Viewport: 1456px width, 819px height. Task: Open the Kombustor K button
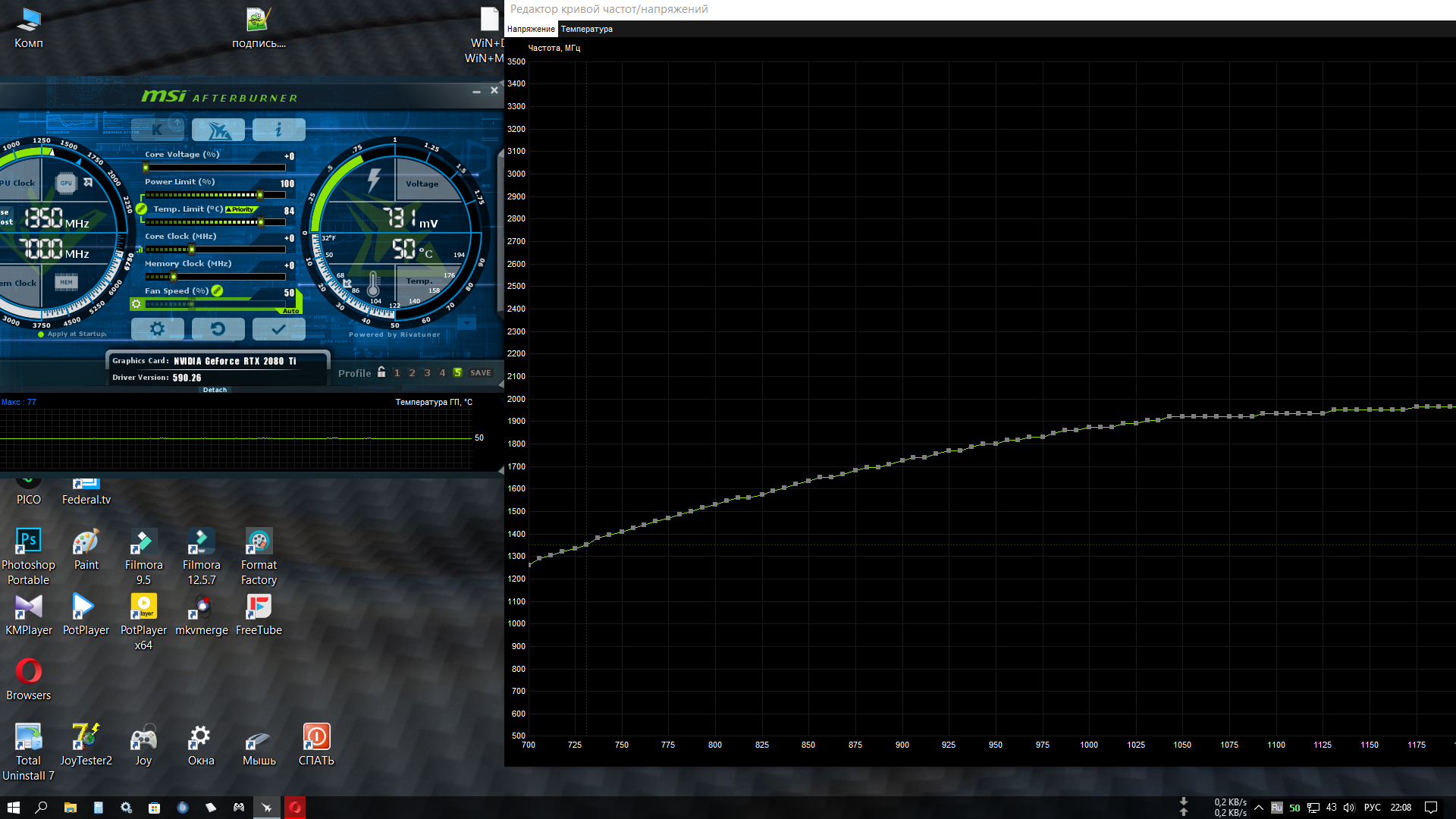(x=158, y=130)
